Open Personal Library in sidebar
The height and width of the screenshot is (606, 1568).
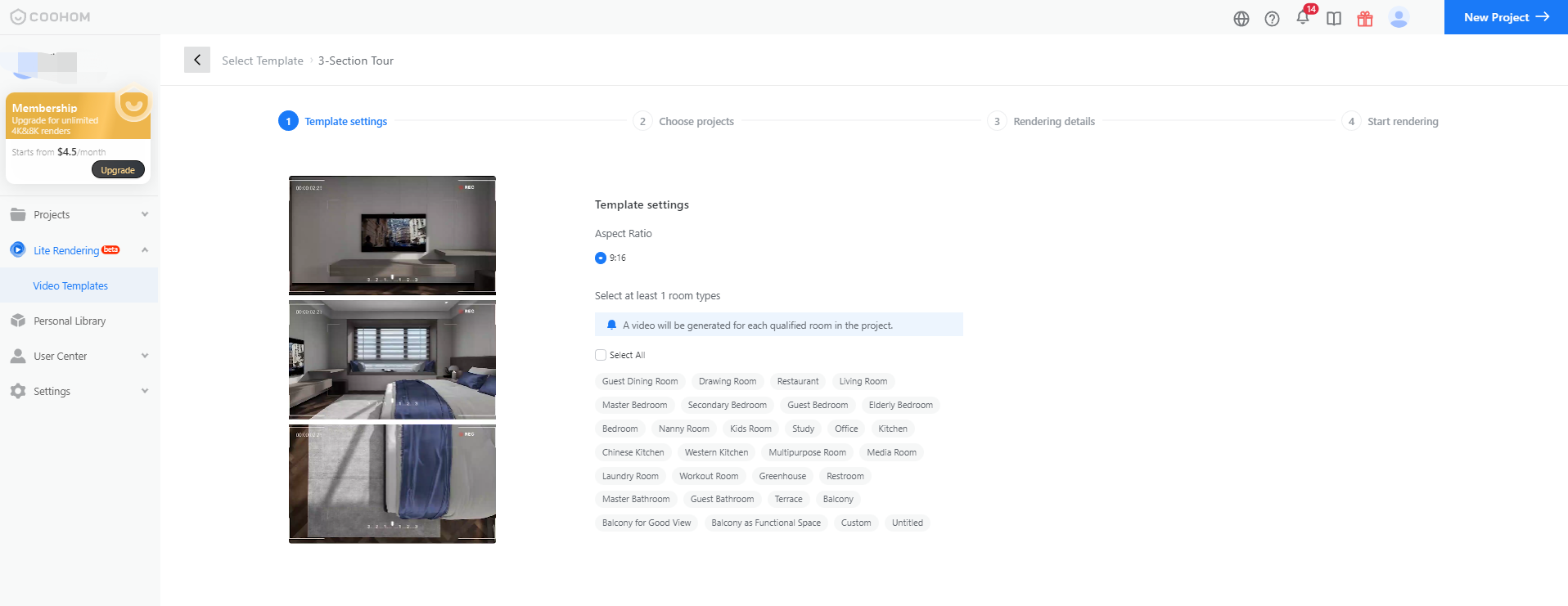tap(70, 321)
